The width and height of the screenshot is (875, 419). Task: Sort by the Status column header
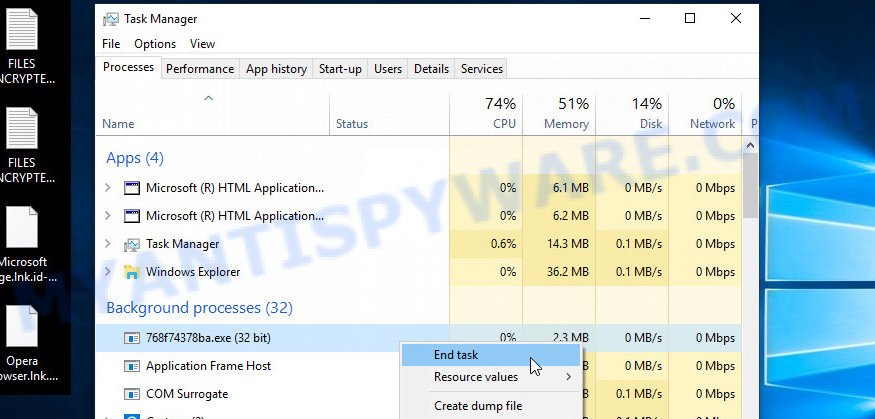pyautogui.click(x=390, y=115)
